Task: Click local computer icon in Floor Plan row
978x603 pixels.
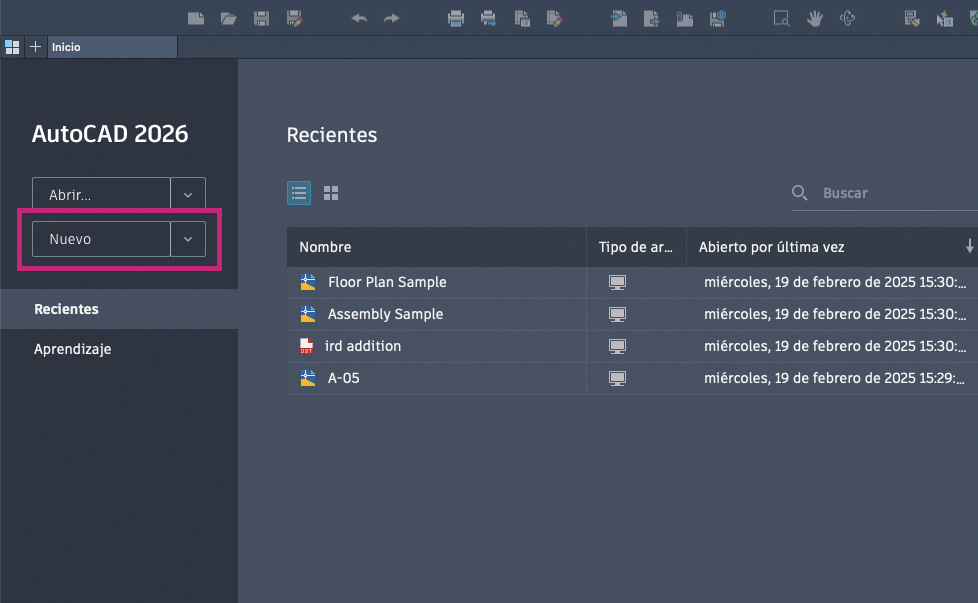Action: (x=617, y=282)
